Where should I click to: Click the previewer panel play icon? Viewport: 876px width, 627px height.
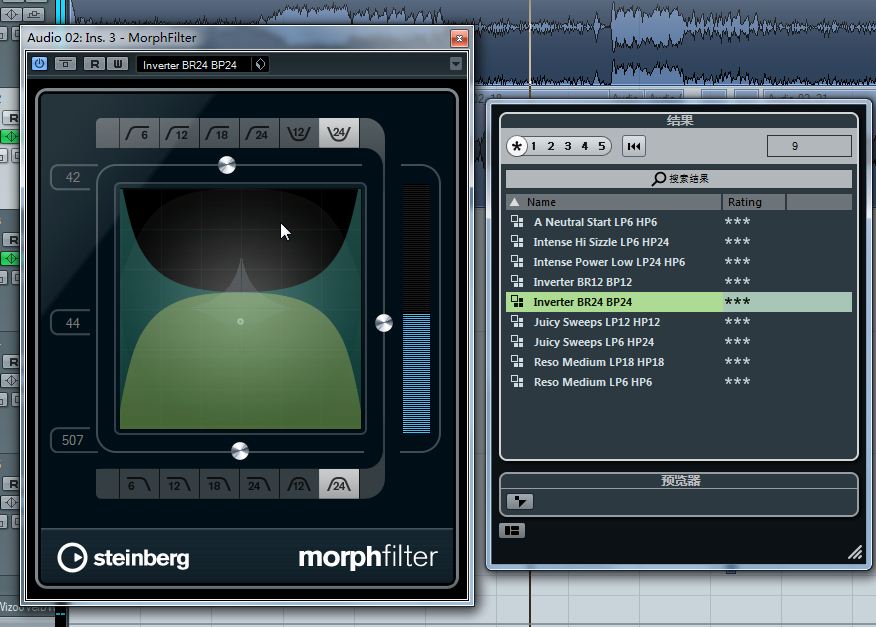[520, 501]
